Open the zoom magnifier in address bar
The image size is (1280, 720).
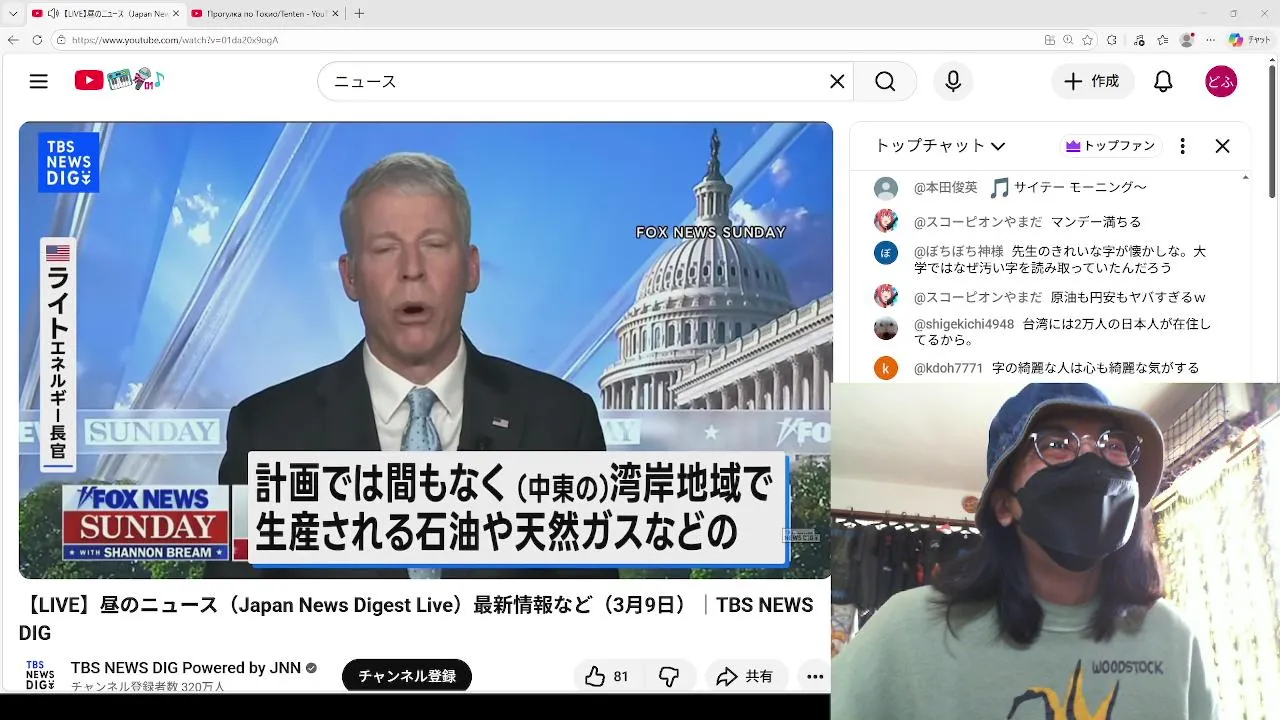pos(1068,40)
